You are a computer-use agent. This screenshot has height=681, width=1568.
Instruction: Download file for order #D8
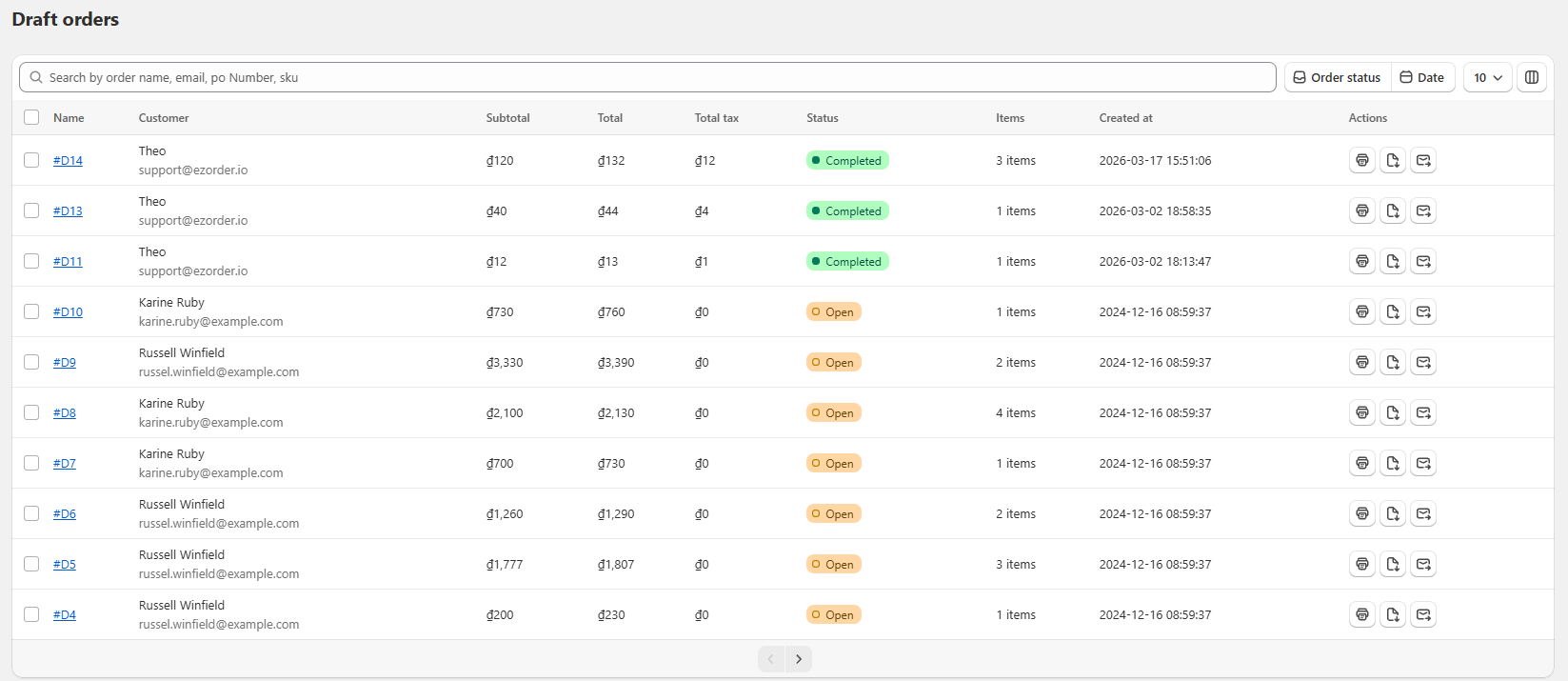pos(1393,412)
